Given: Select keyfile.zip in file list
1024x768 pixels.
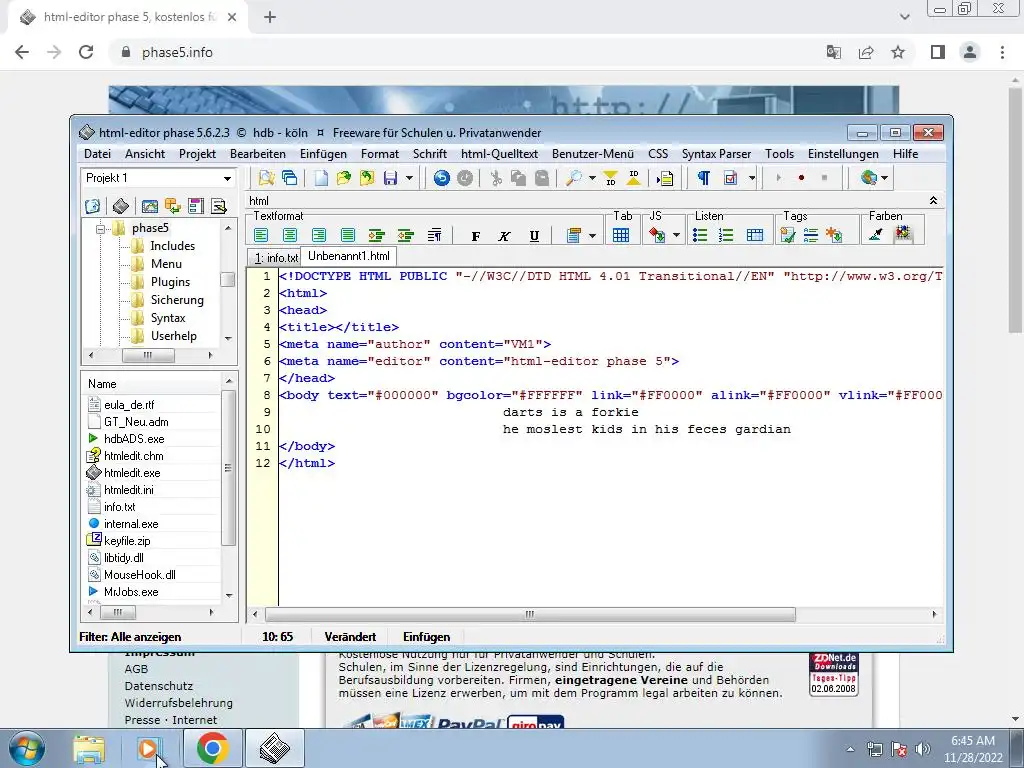Looking at the screenshot, I should point(127,541).
